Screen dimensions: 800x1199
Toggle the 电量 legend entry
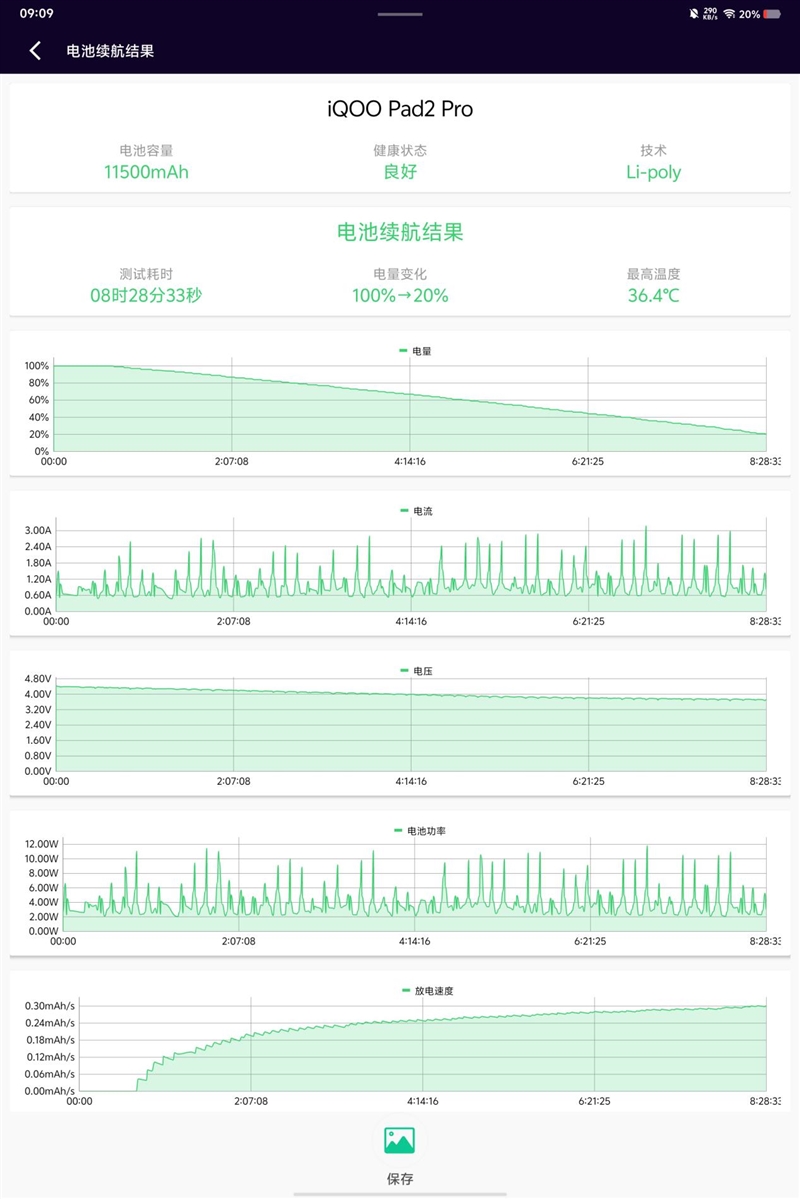point(415,351)
